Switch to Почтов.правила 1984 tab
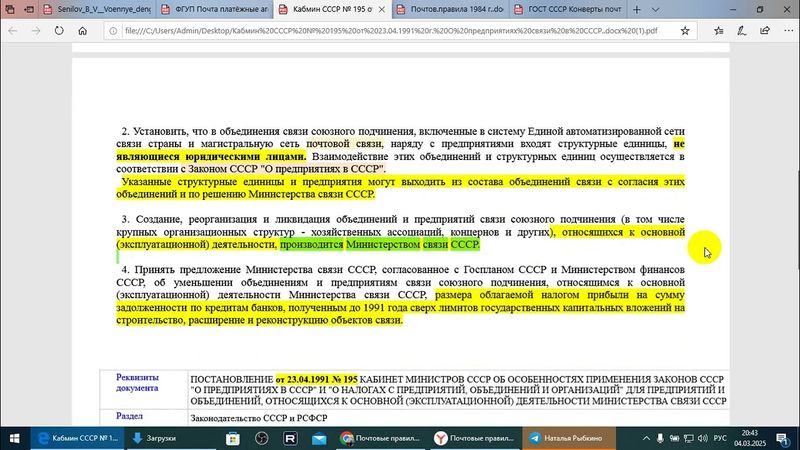800x450 pixels. coord(451,9)
